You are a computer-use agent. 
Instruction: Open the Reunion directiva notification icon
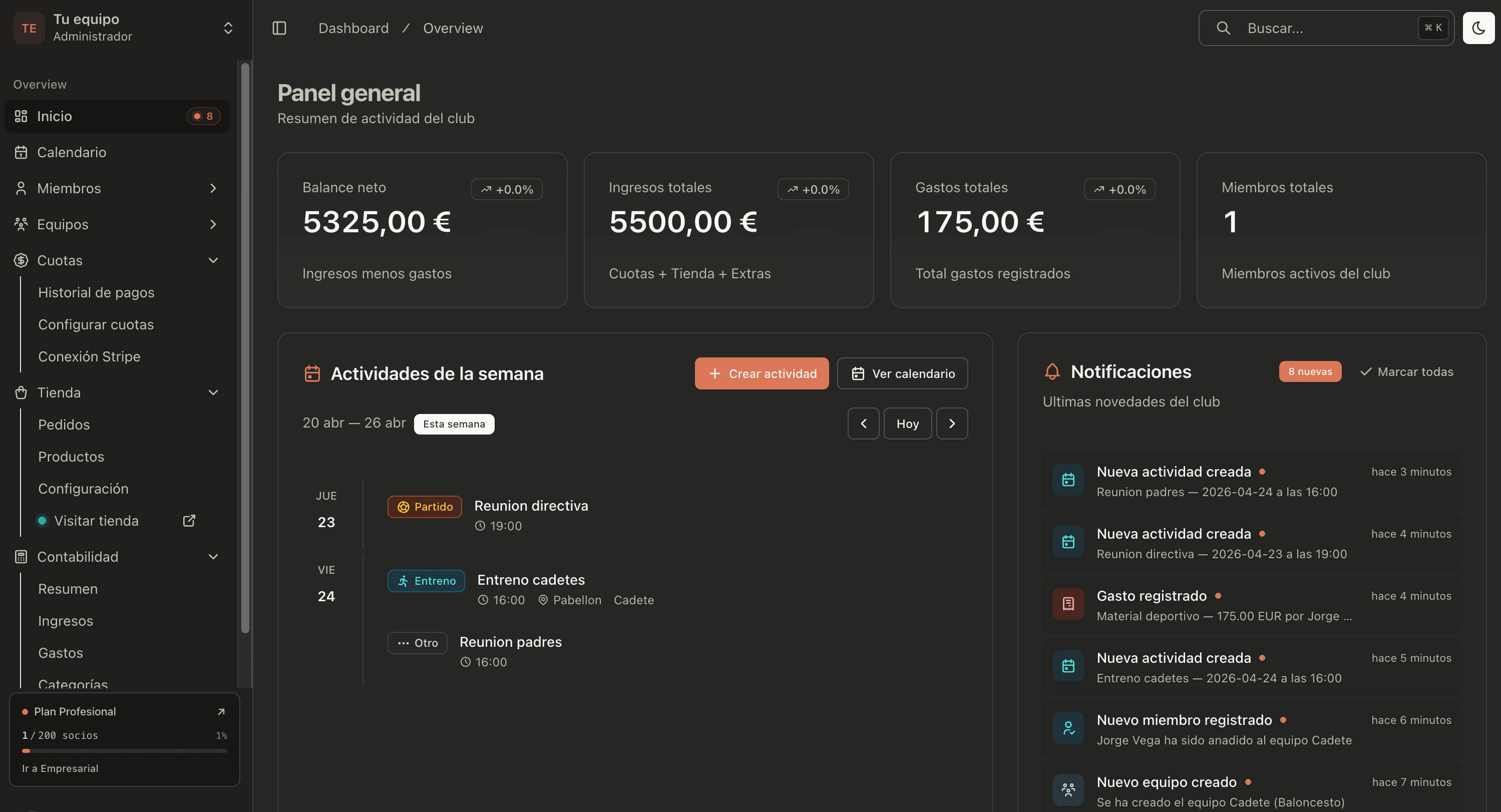coord(1068,542)
